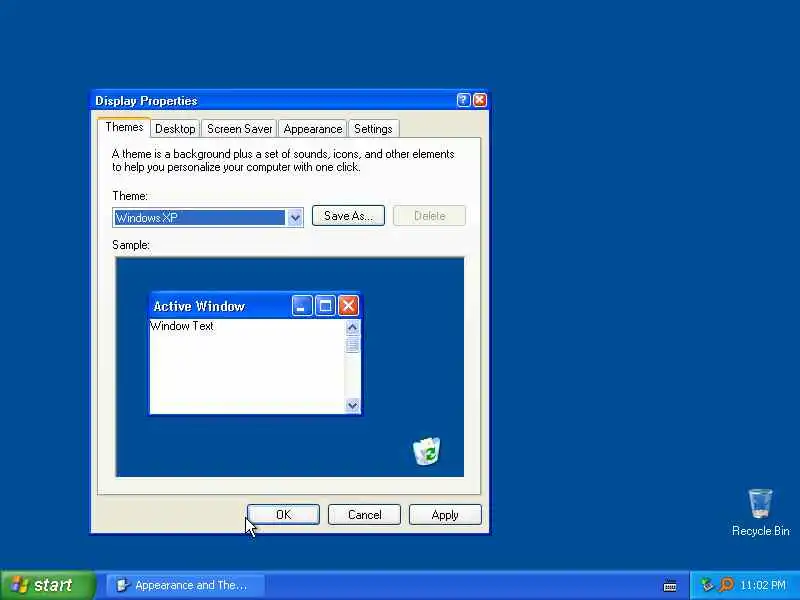The image size is (800, 600).
Task: Click the sample window red close icon
Action: 348,306
